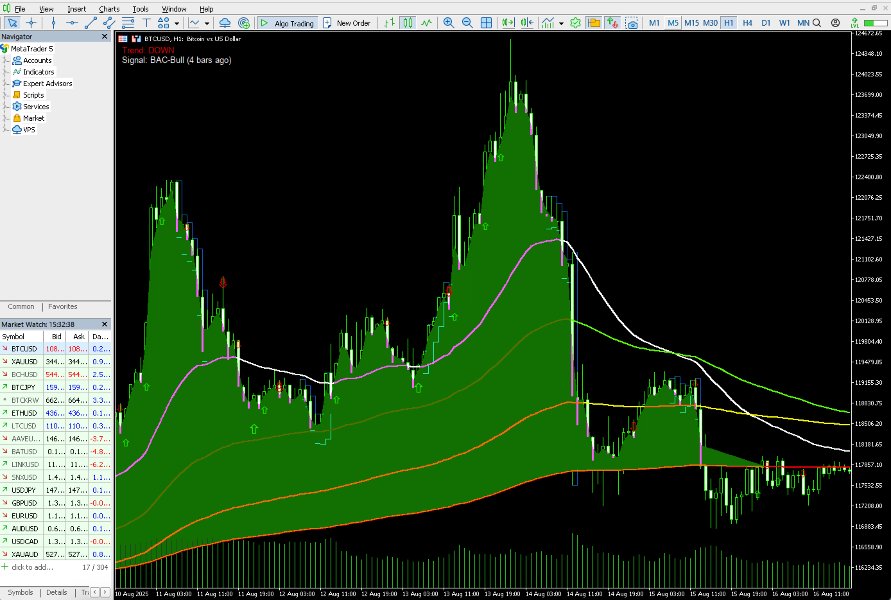Switch chart to bar chart style

(x=389, y=23)
